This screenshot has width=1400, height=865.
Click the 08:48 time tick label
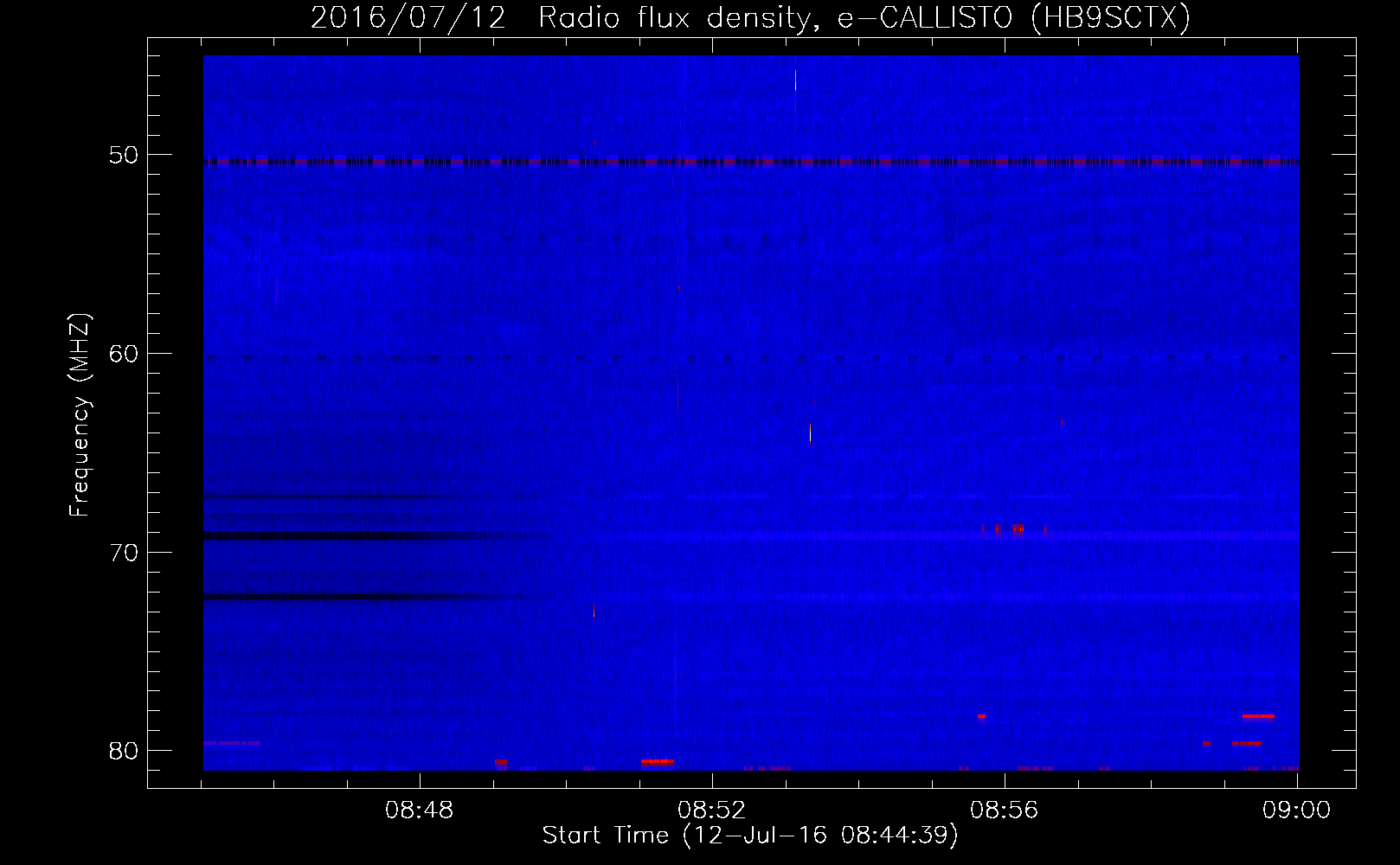(x=420, y=810)
